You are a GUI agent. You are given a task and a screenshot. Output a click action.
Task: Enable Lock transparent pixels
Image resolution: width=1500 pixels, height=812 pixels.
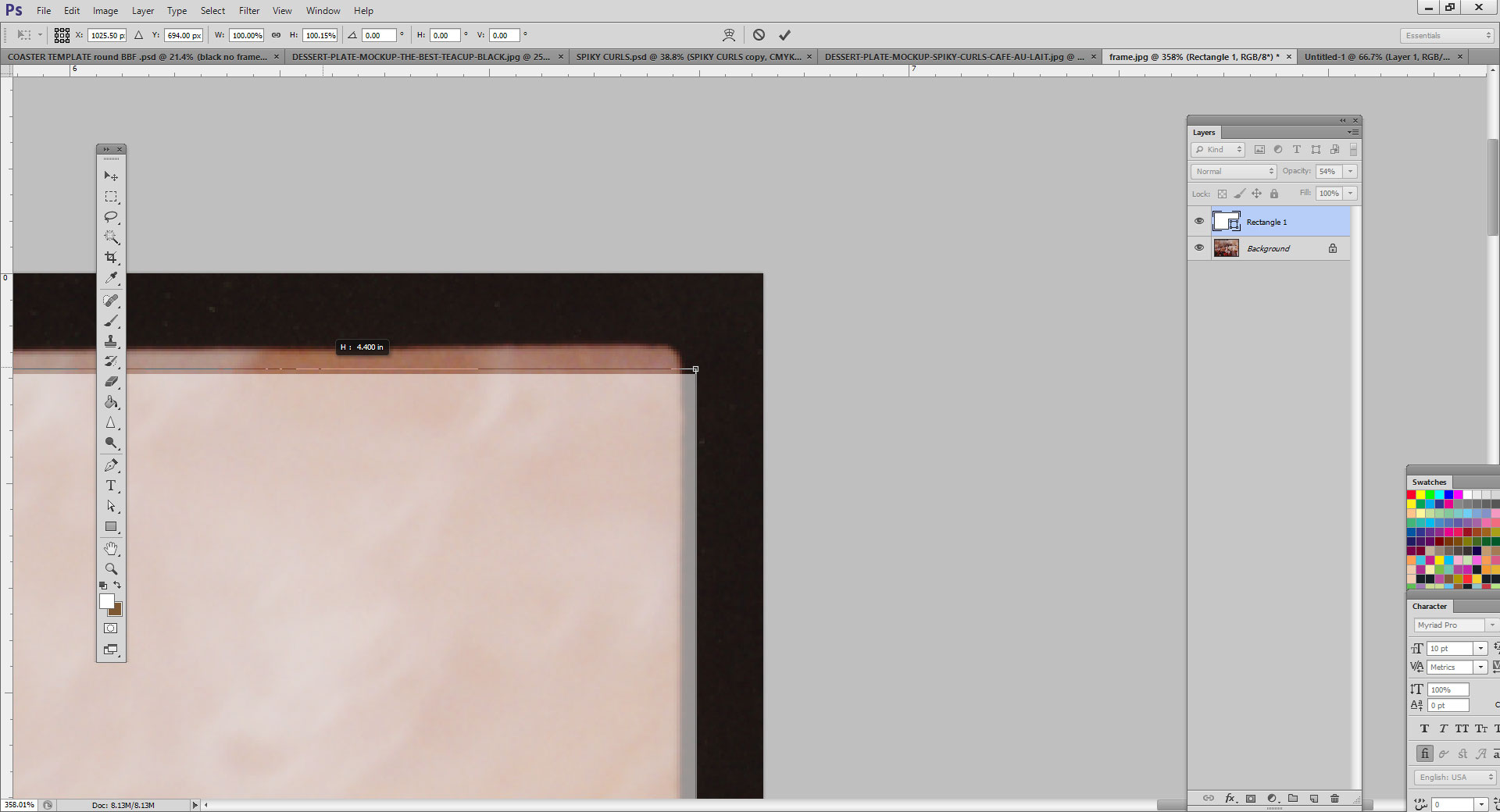(x=1223, y=193)
